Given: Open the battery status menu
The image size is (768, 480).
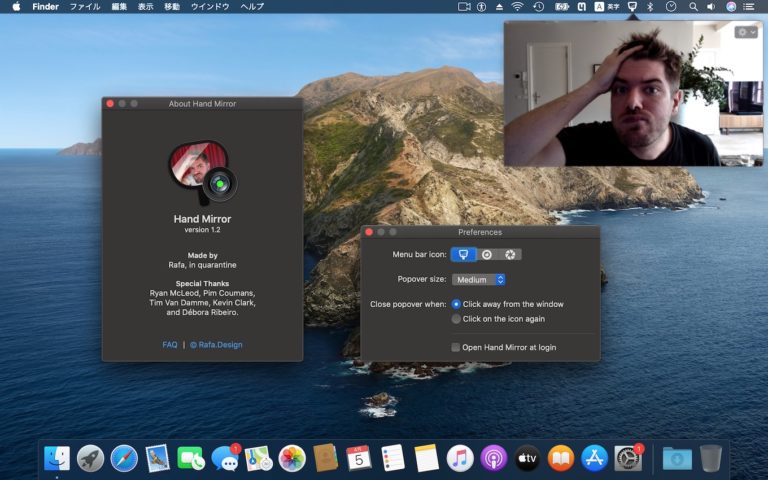Looking at the screenshot, I should [x=562, y=6].
